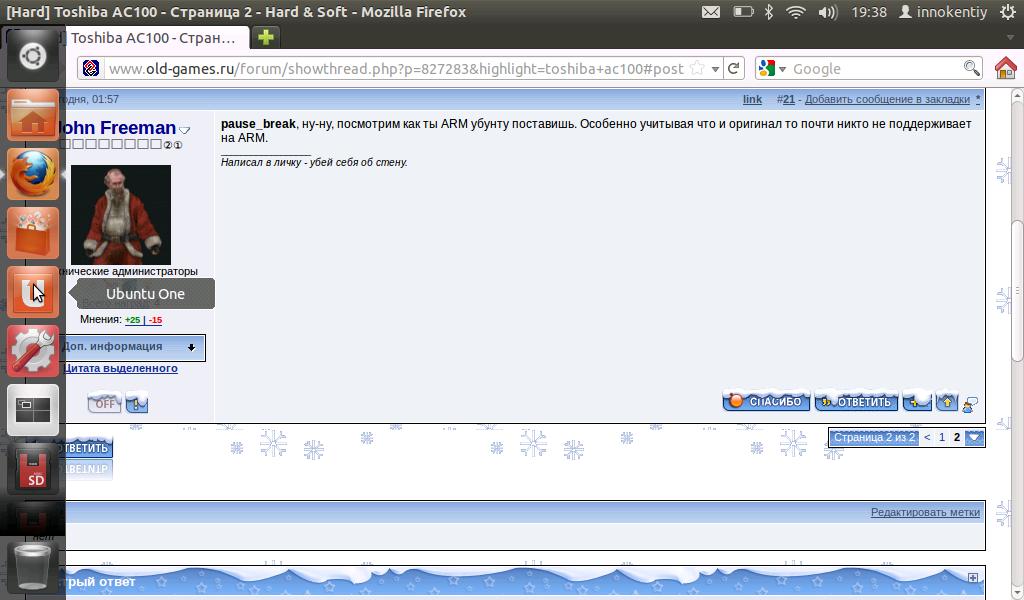Screen dimensions: 1024x600
Task: Click the URL address field
Action: point(395,69)
